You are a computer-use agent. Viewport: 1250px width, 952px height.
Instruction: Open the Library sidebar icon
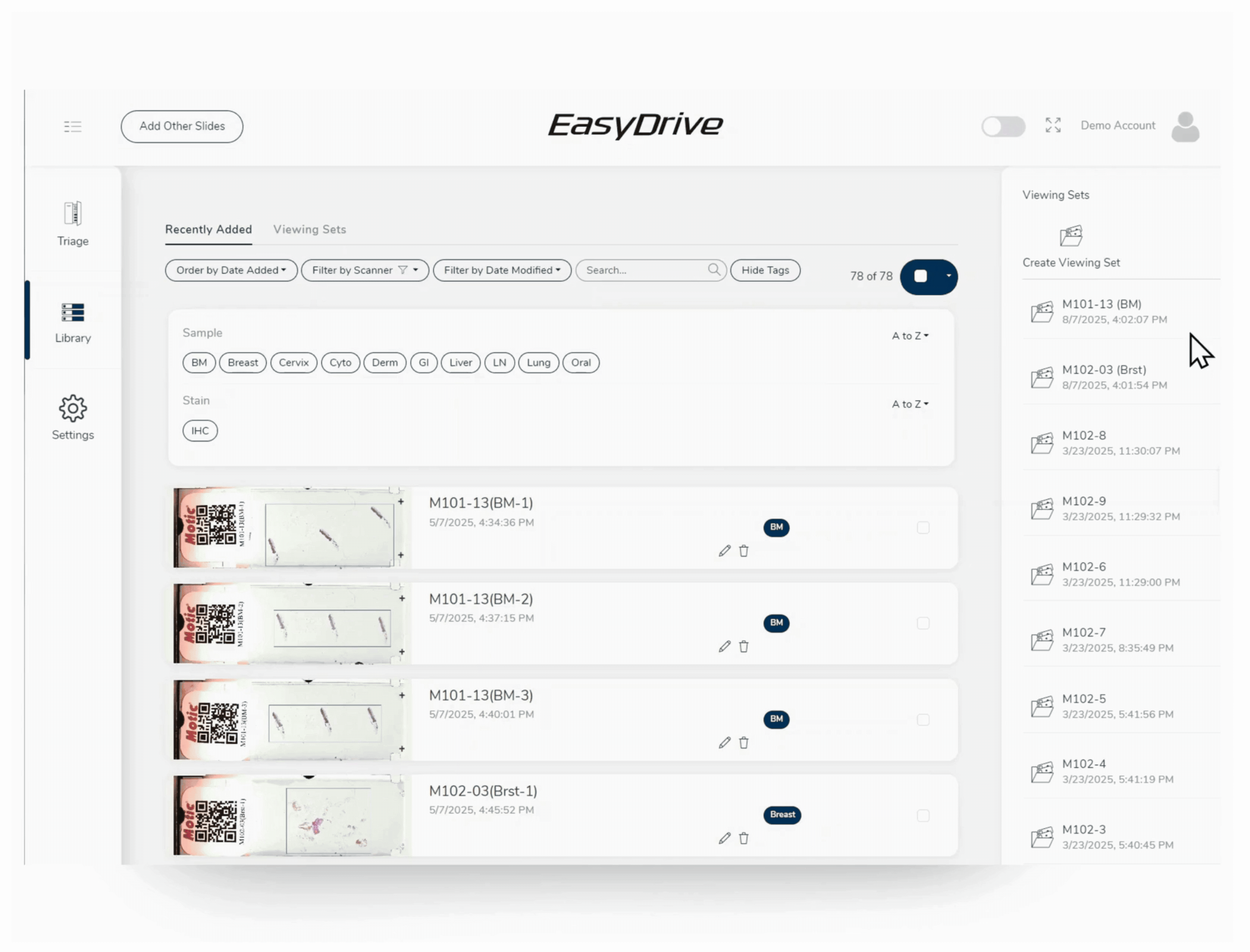(72, 312)
